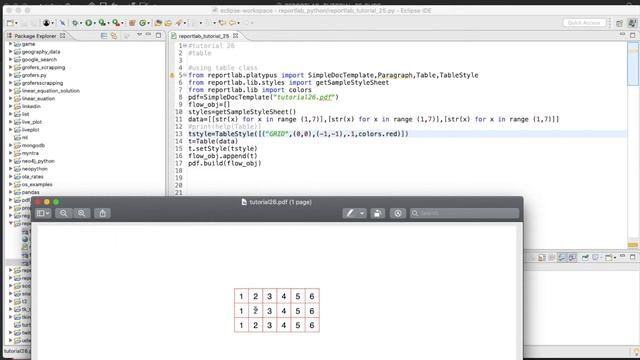Select the grofers_scrapping project

43,67
